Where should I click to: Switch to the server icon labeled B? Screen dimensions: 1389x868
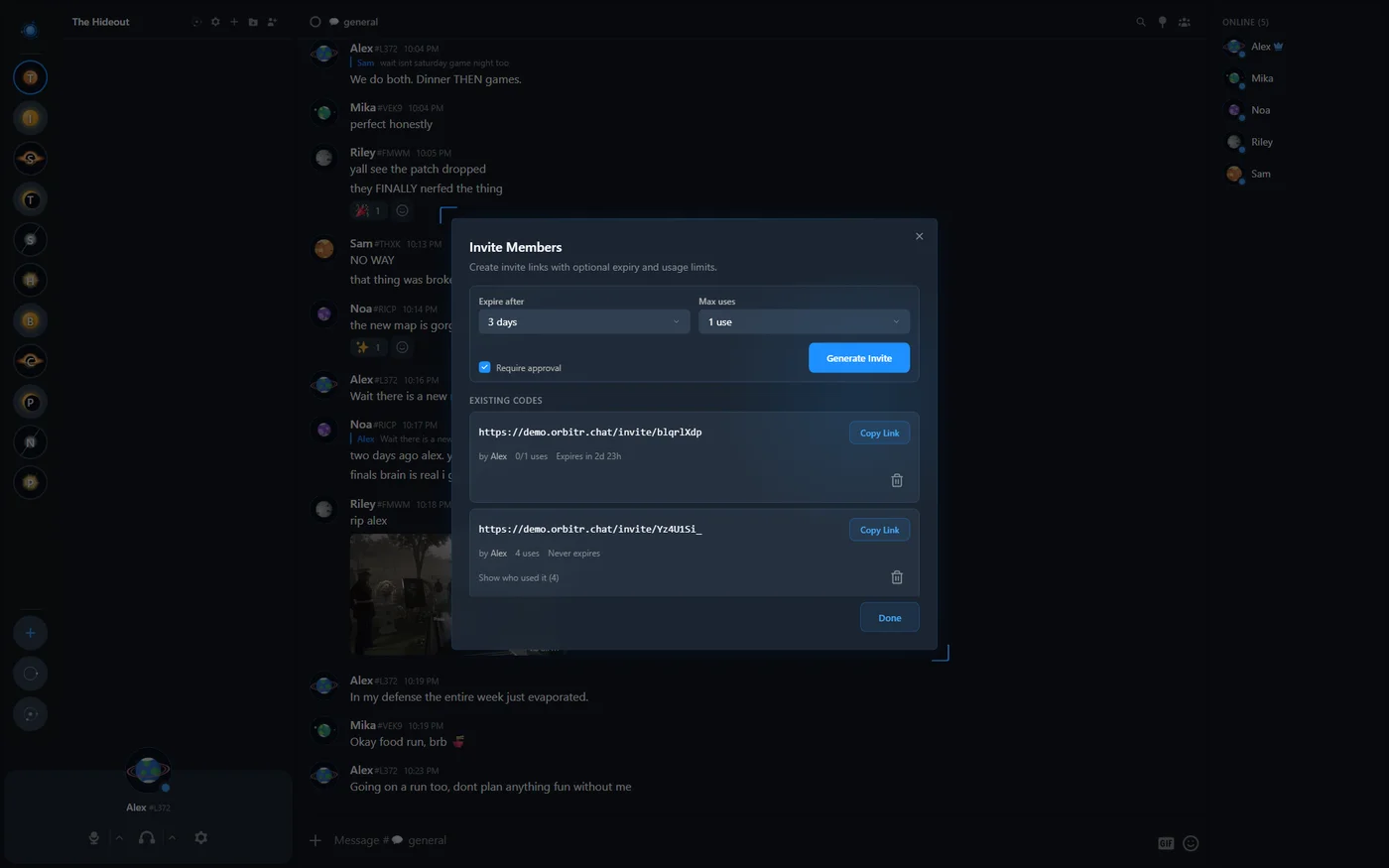pyautogui.click(x=30, y=321)
